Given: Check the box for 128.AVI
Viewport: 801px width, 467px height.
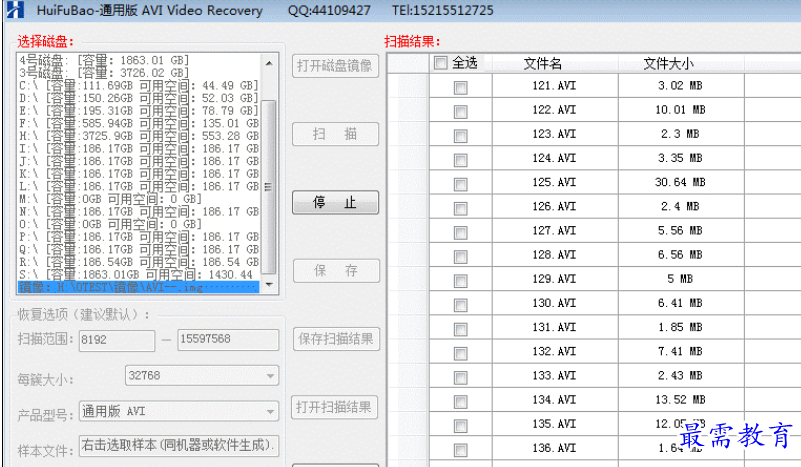Looking at the screenshot, I should tap(460, 257).
